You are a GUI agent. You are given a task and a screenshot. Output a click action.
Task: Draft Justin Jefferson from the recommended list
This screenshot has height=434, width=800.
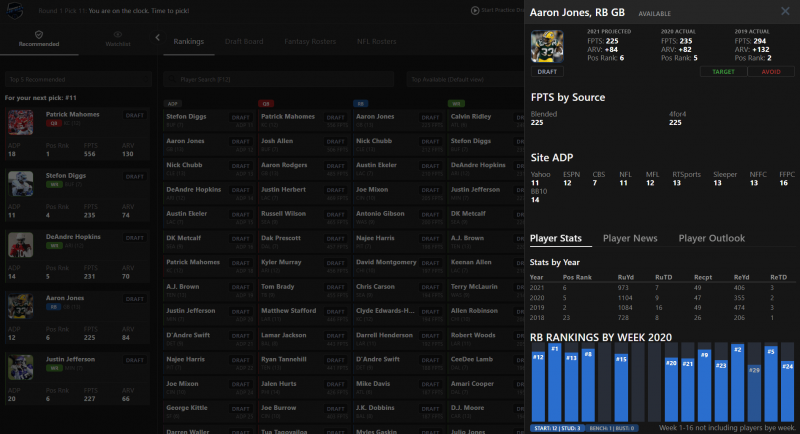point(135,360)
